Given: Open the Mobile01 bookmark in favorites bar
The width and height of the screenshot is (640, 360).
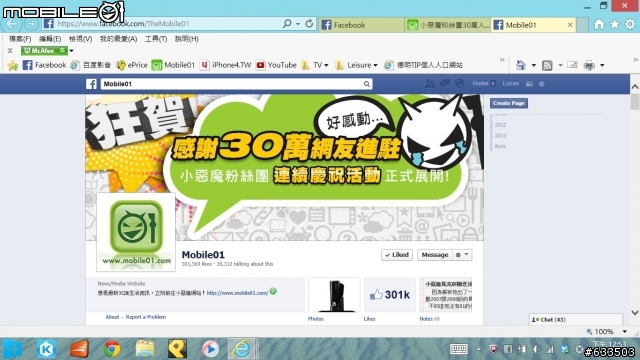Looking at the screenshot, I should [173, 65].
